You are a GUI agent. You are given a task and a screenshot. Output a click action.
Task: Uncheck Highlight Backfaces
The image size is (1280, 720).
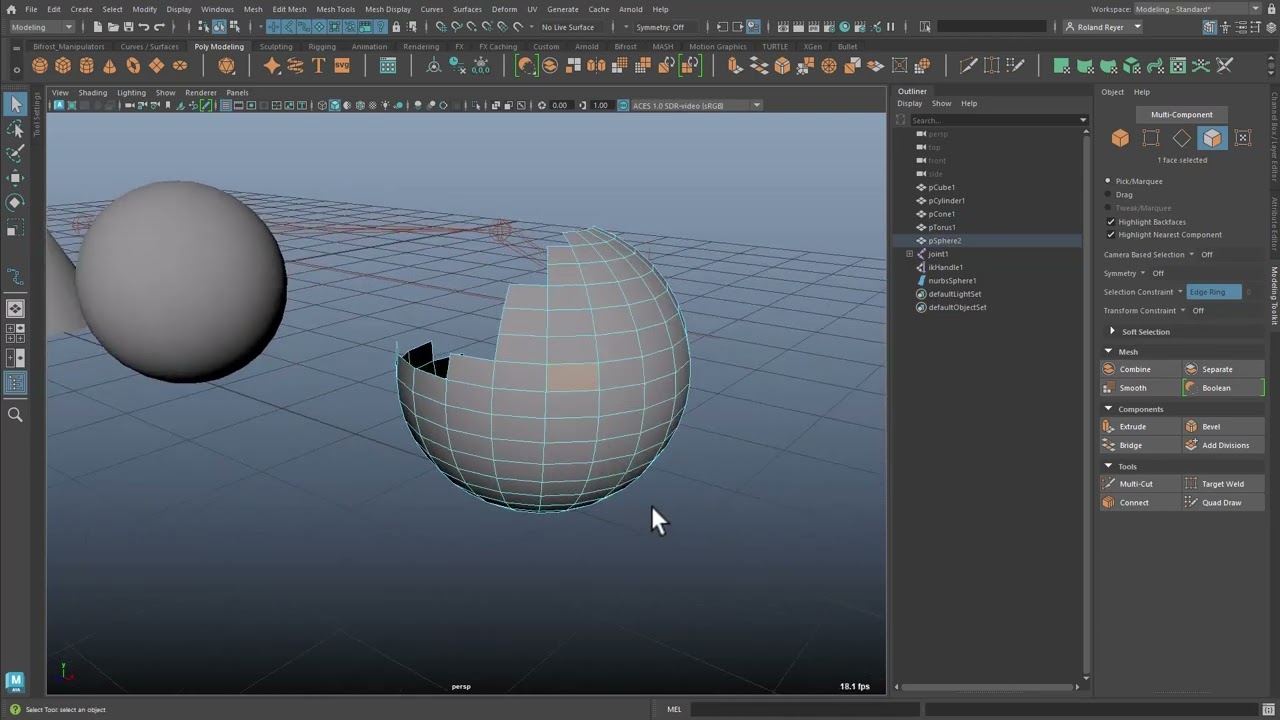pos(1112,221)
